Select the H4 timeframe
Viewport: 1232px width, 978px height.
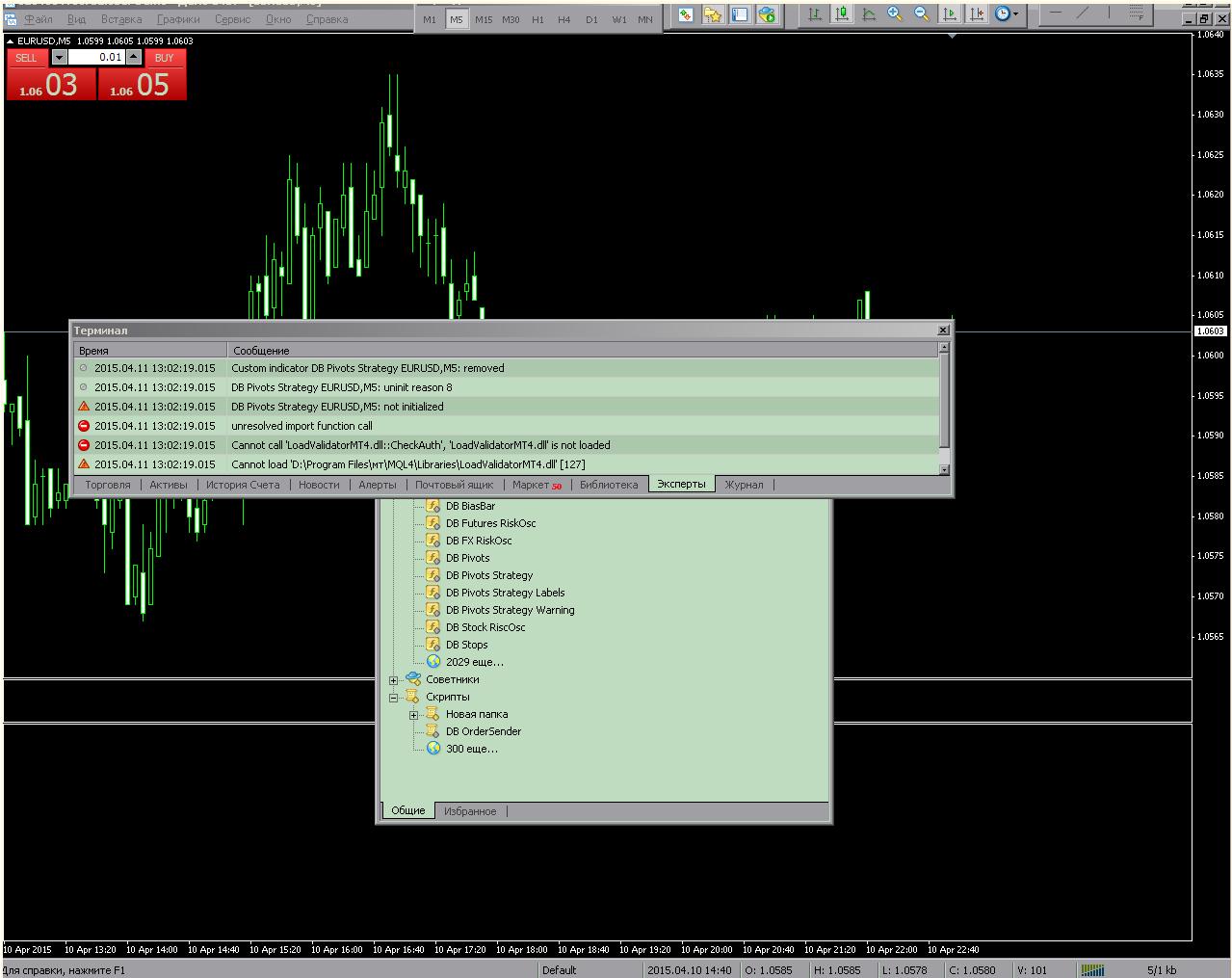coord(564,19)
